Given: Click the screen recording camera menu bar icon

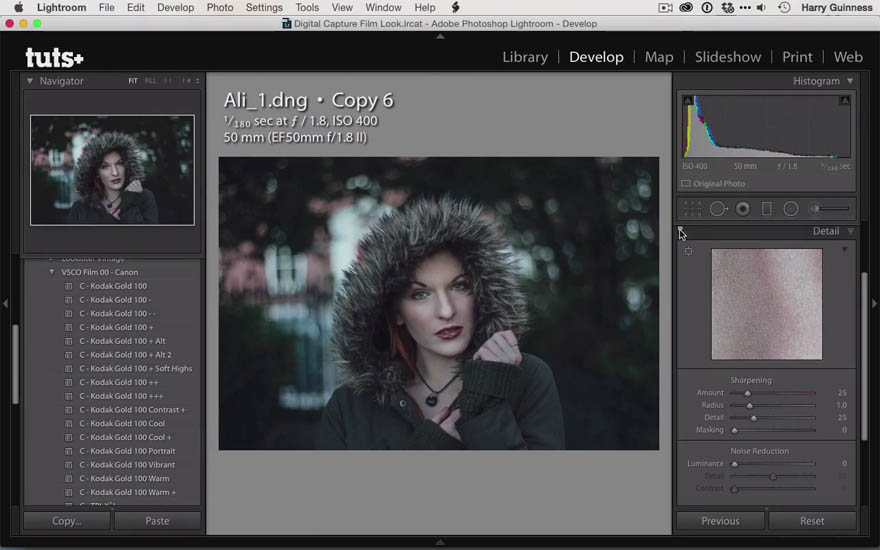Looking at the screenshot, I should [x=665, y=7].
